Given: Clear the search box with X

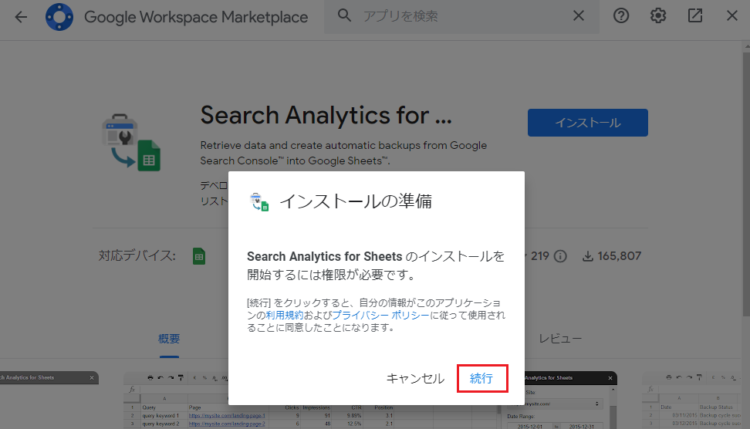Looking at the screenshot, I should tap(578, 16).
